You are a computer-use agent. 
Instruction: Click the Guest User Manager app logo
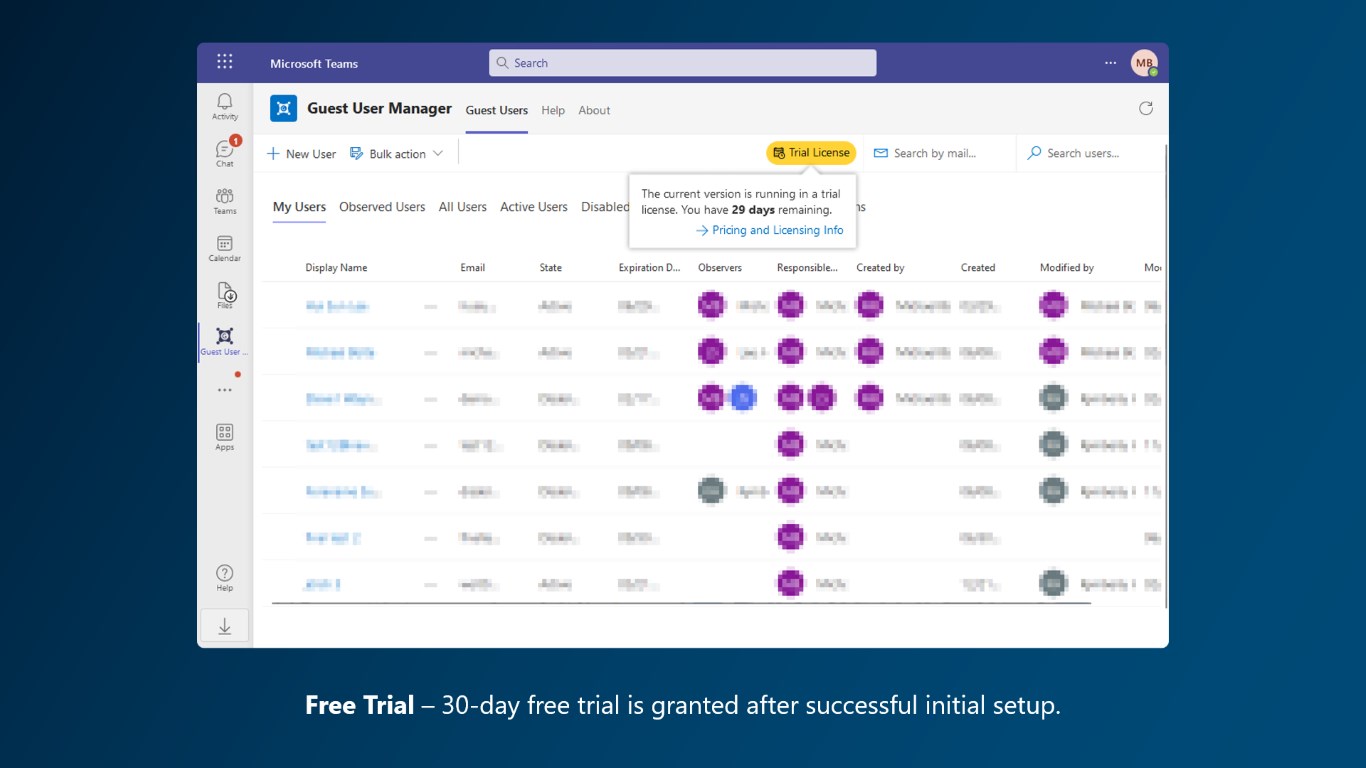pyautogui.click(x=284, y=109)
